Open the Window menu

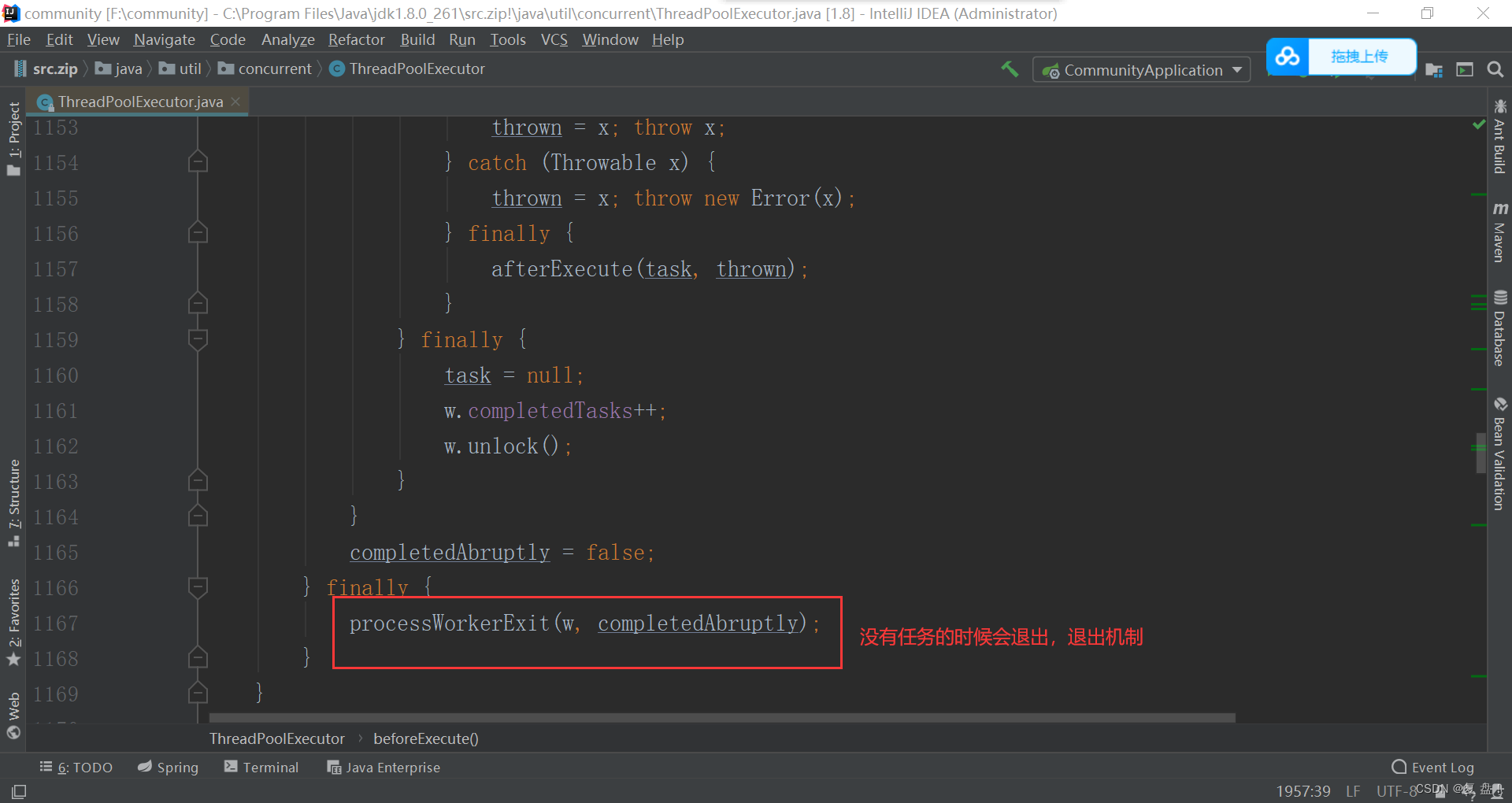[610, 40]
